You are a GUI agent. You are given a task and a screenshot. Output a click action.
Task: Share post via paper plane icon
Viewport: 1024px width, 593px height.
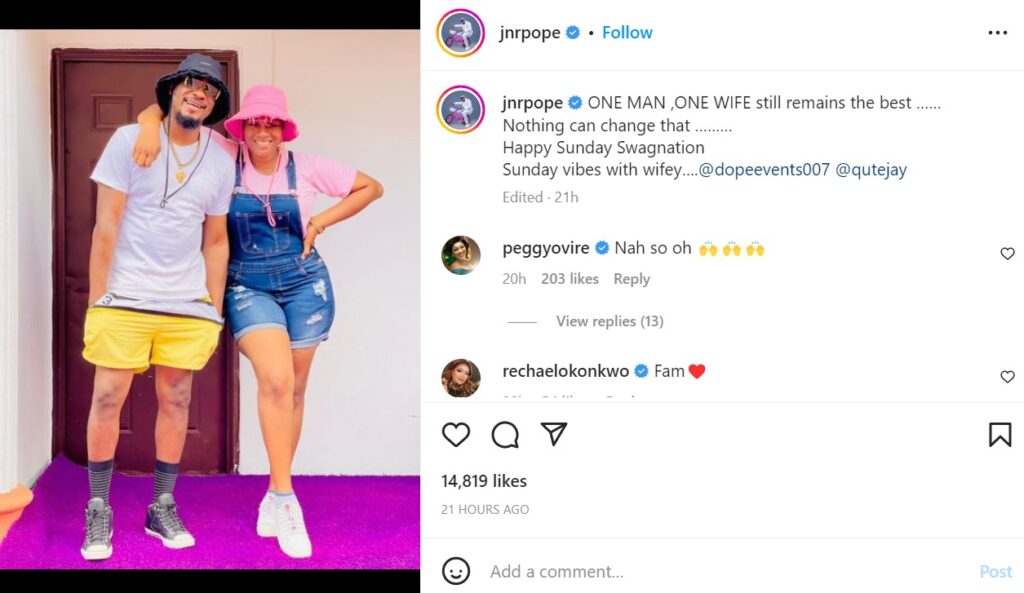click(x=554, y=434)
